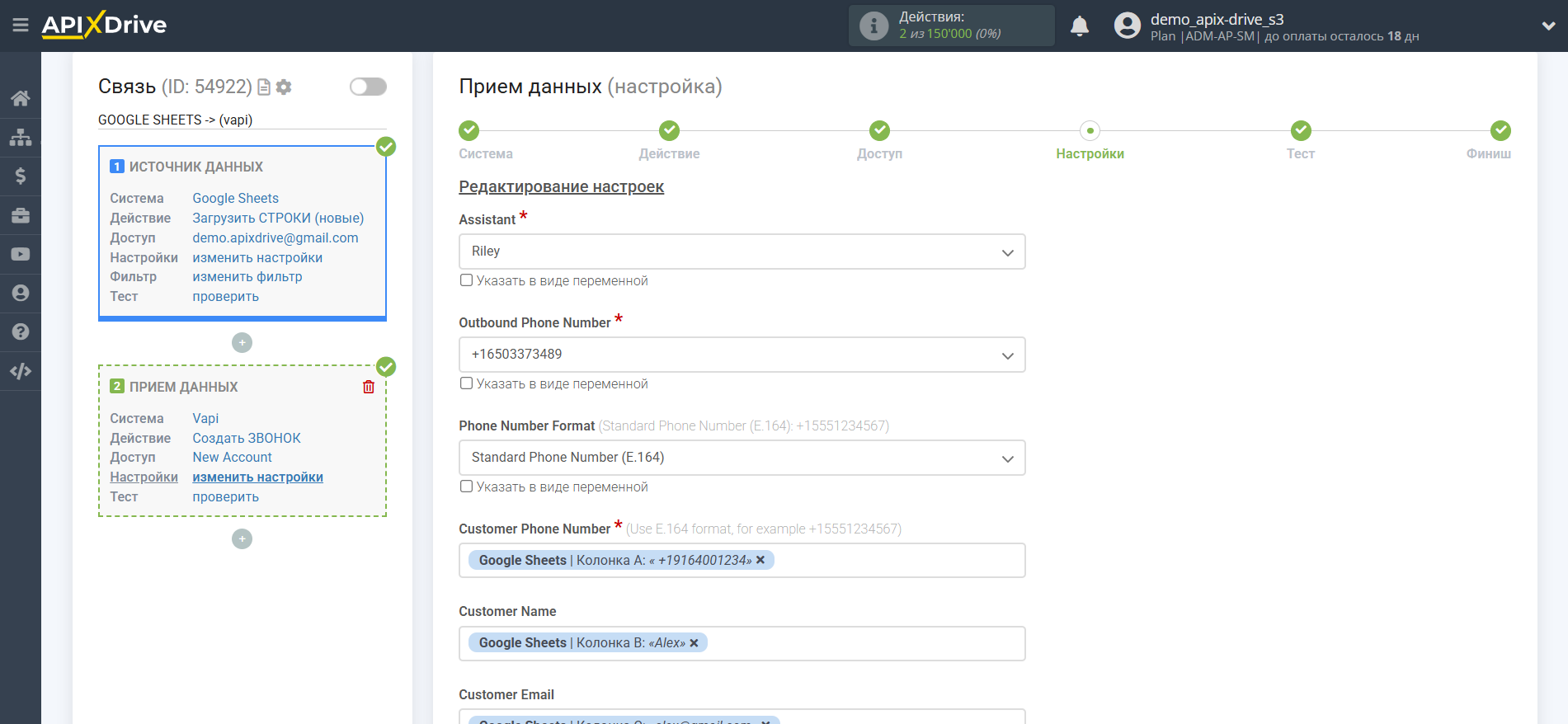The image size is (1568, 724).
Task: Click the demo_apix-drive_s3 account name
Action: (x=1217, y=19)
